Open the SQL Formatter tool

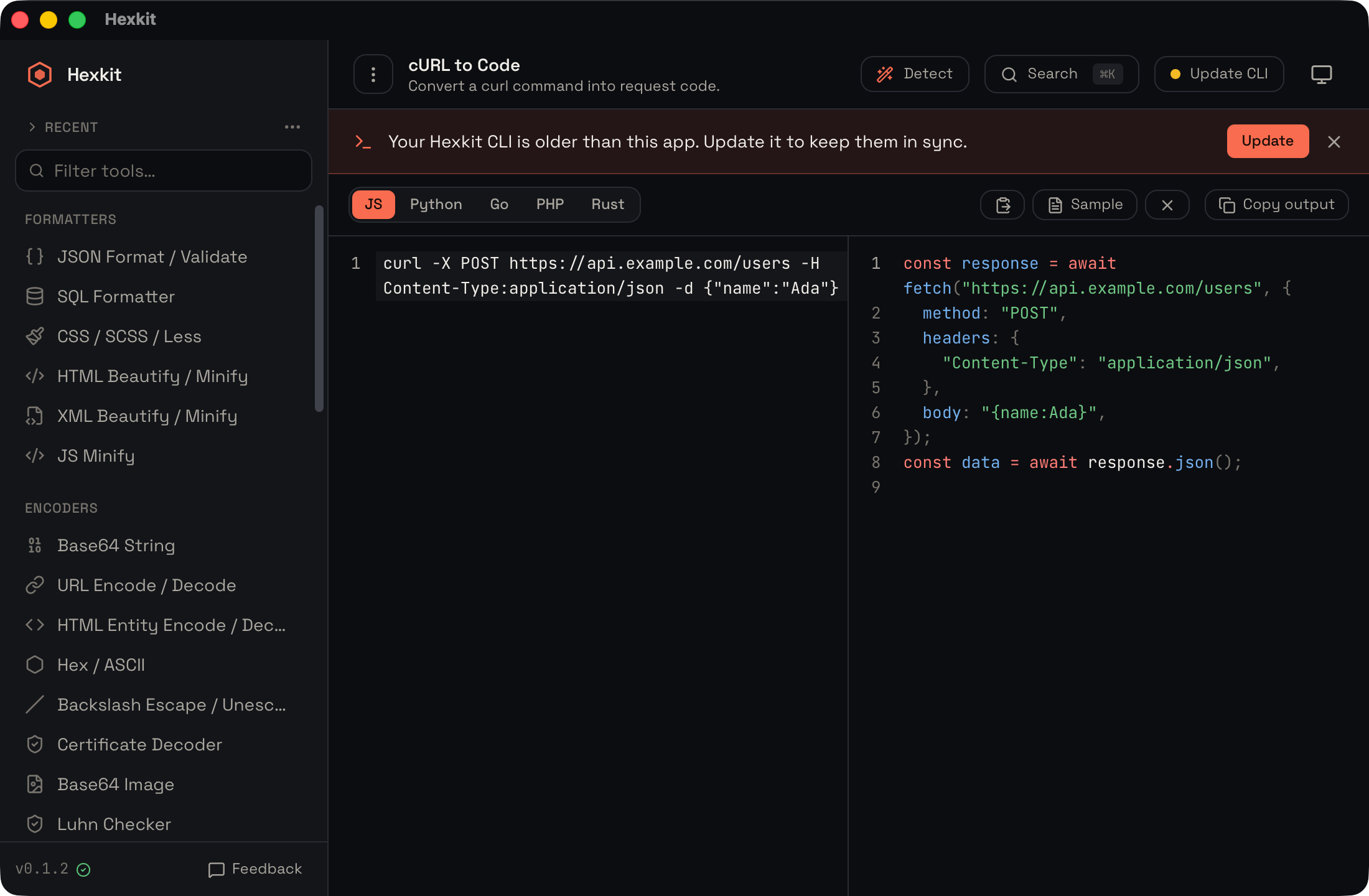point(163,297)
